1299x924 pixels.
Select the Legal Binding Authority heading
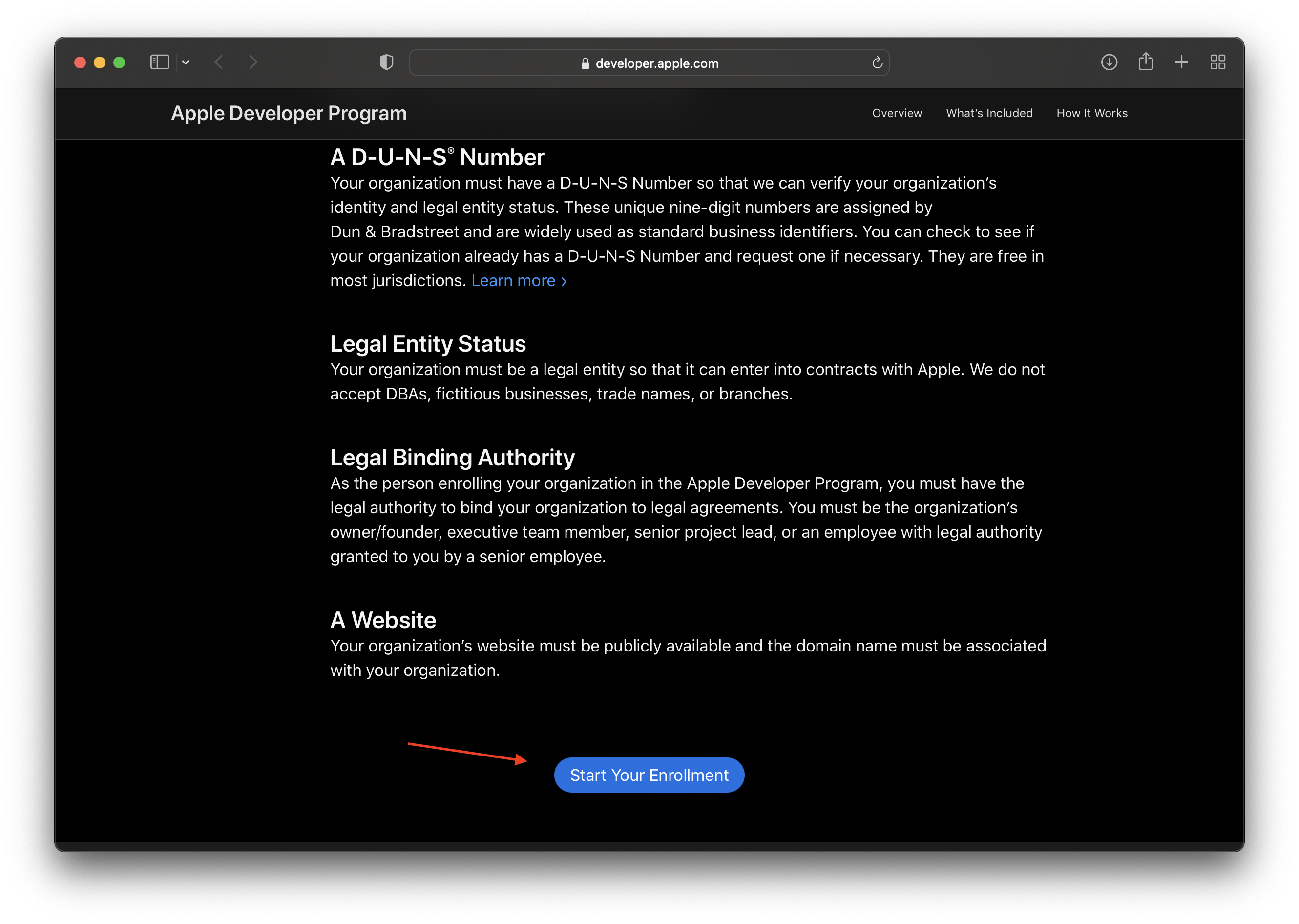tap(452, 458)
